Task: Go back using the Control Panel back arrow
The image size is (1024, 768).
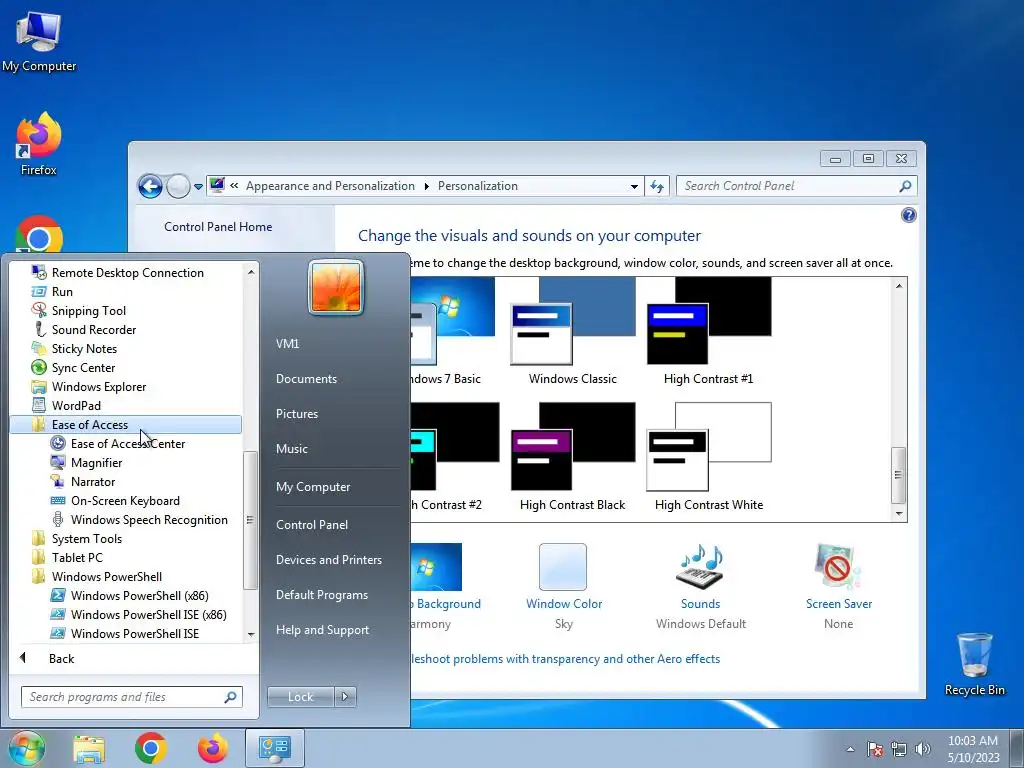Action: click(x=150, y=186)
